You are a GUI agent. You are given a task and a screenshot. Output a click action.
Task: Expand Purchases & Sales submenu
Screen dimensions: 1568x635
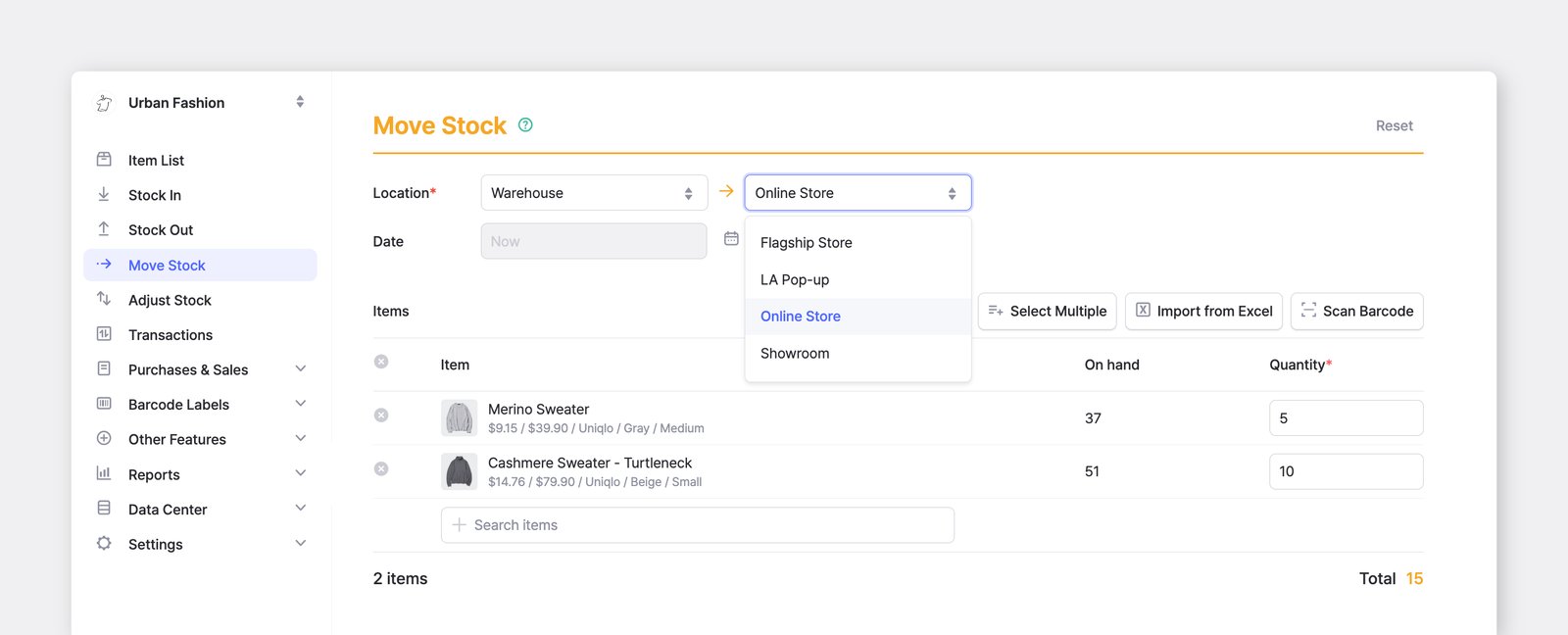[301, 369]
